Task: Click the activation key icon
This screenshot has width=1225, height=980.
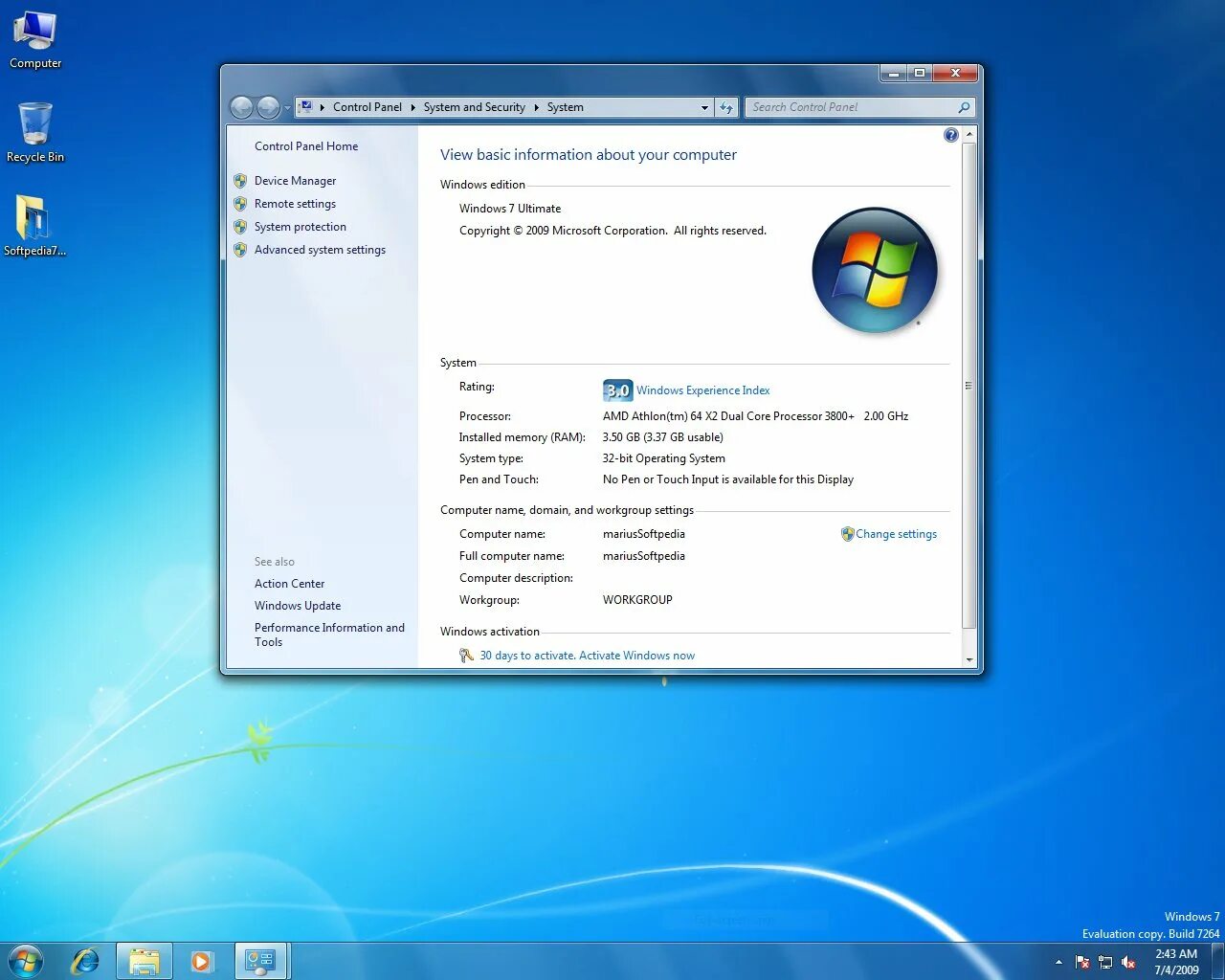Action: click(x=466, y=656)
